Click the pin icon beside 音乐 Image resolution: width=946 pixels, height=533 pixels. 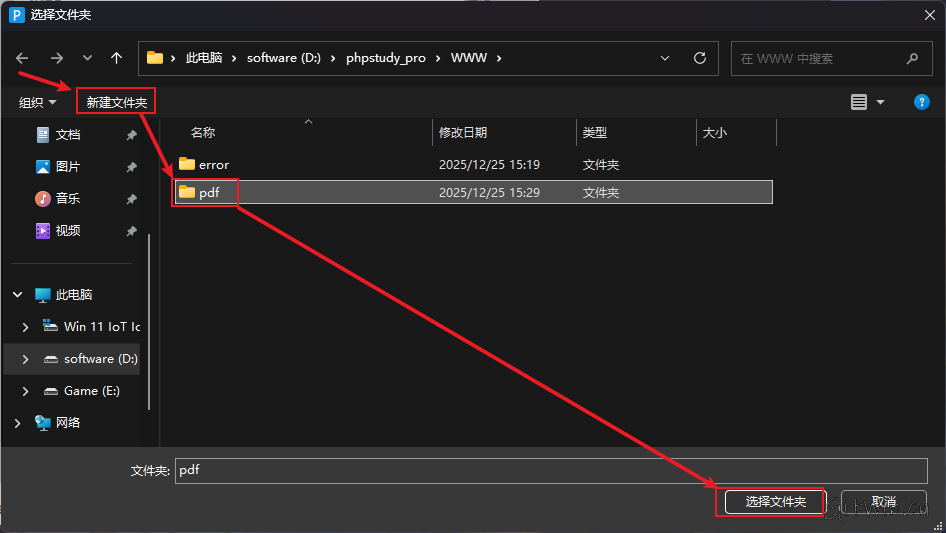point(132,199)
